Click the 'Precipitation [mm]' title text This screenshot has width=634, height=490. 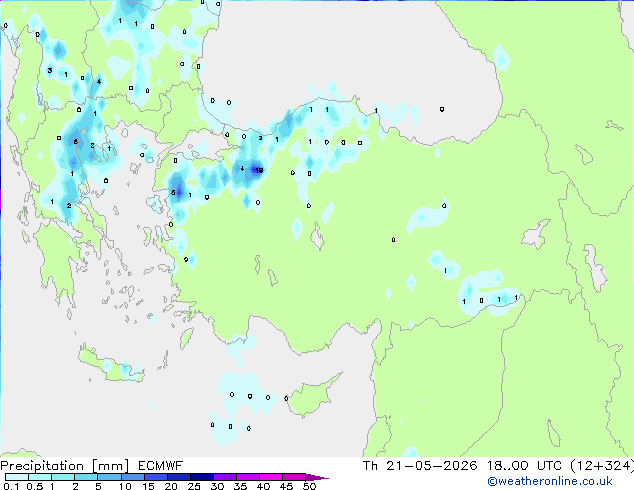(64, 466)
